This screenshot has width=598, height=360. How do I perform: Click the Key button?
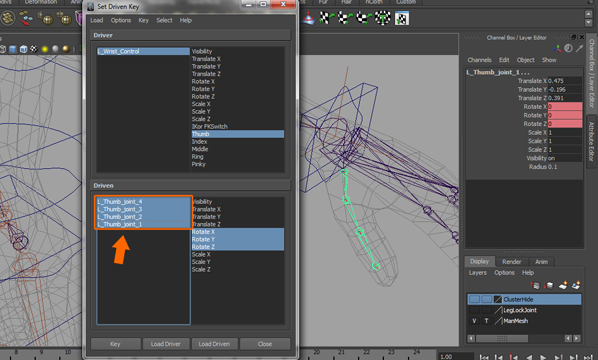pyautogui.click(x=115, y=344)
